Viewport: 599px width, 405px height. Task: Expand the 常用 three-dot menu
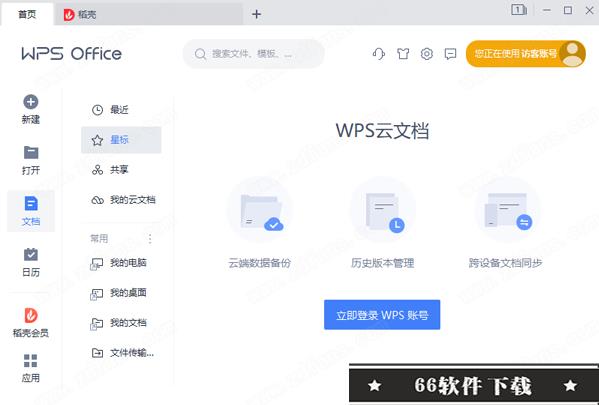coord(150,239)
